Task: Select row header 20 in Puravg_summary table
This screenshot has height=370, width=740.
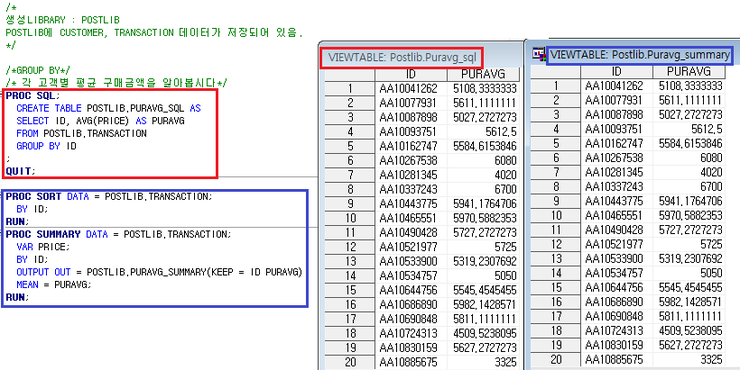Action: [555, 359]
